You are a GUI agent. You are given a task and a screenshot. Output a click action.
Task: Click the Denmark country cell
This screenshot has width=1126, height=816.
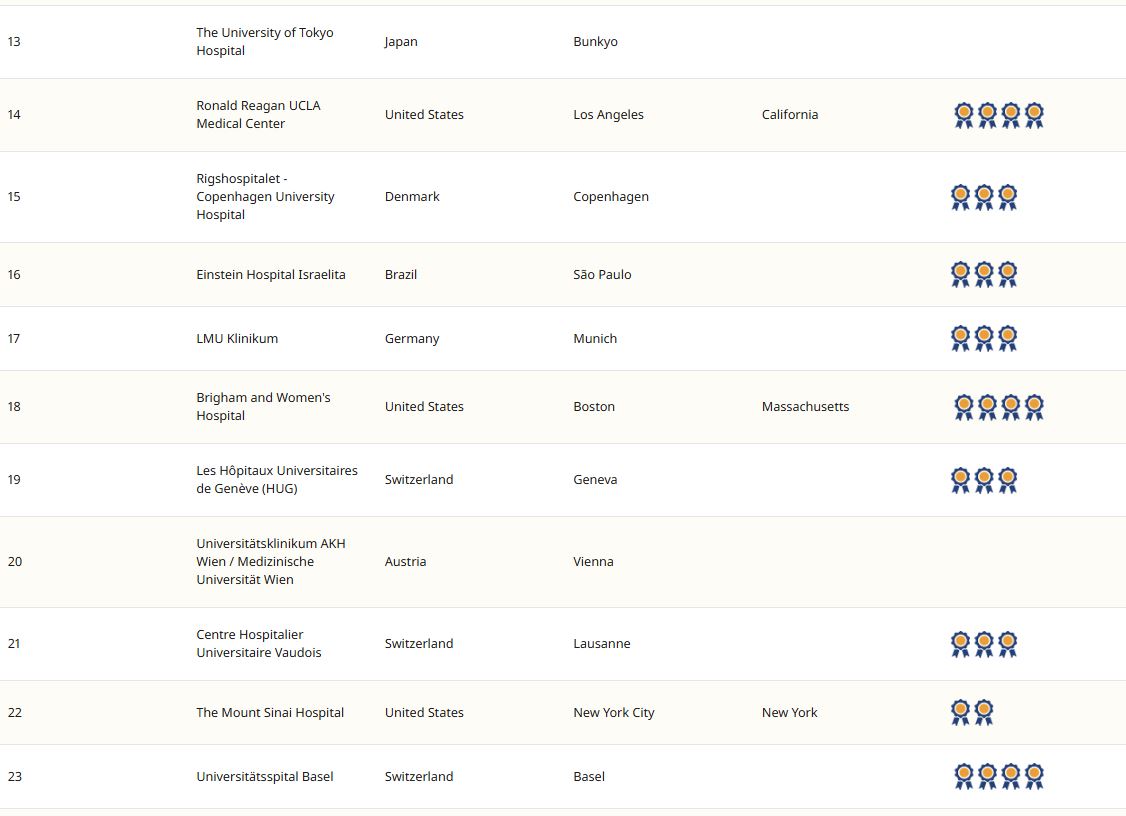click(412, 197)
